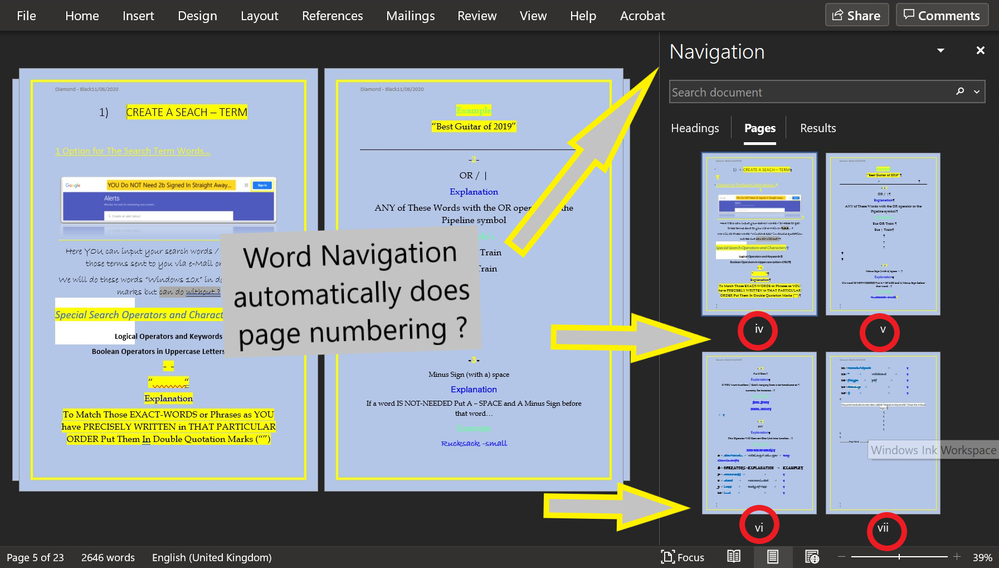
Task: Click 'Boolean Operators in Uppercase Letters' line
Action: (x=158, y=351)
